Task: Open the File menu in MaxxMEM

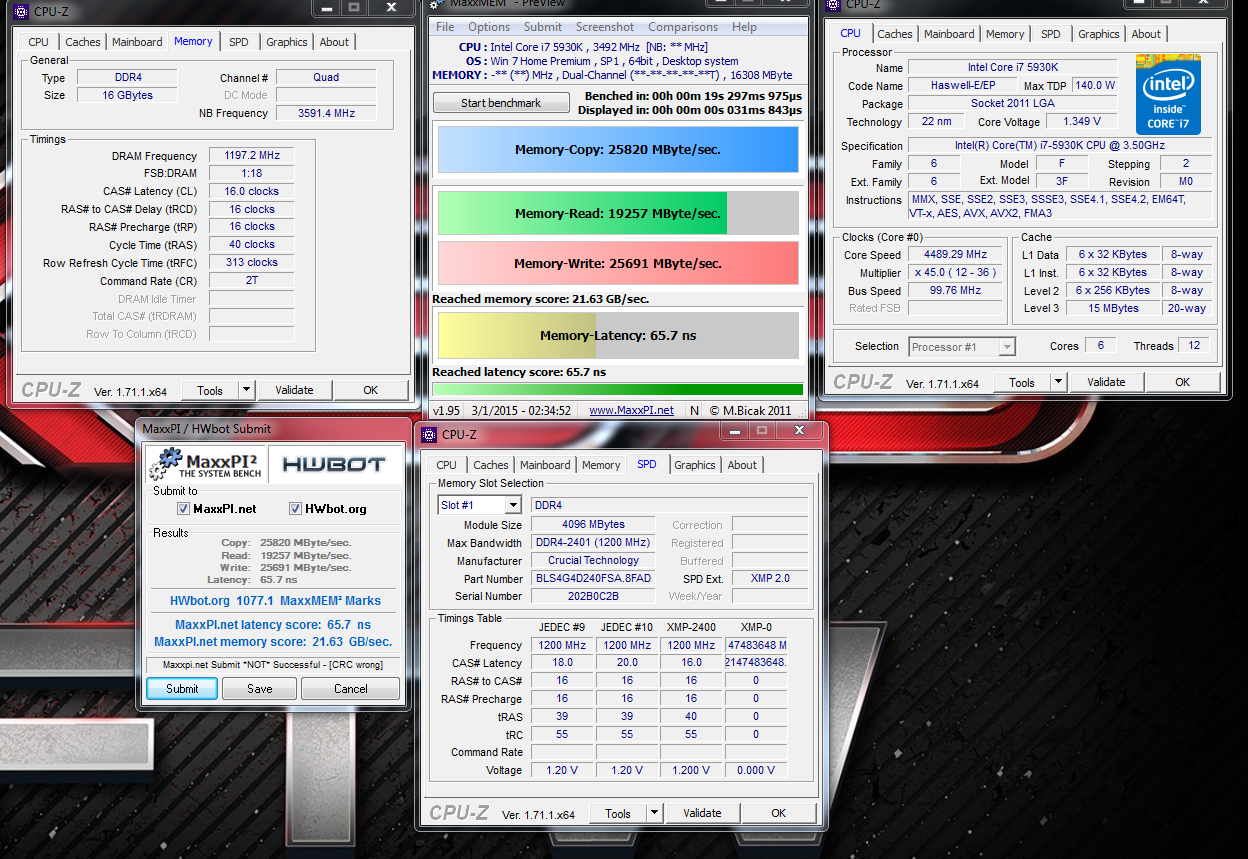Action: 445,27
